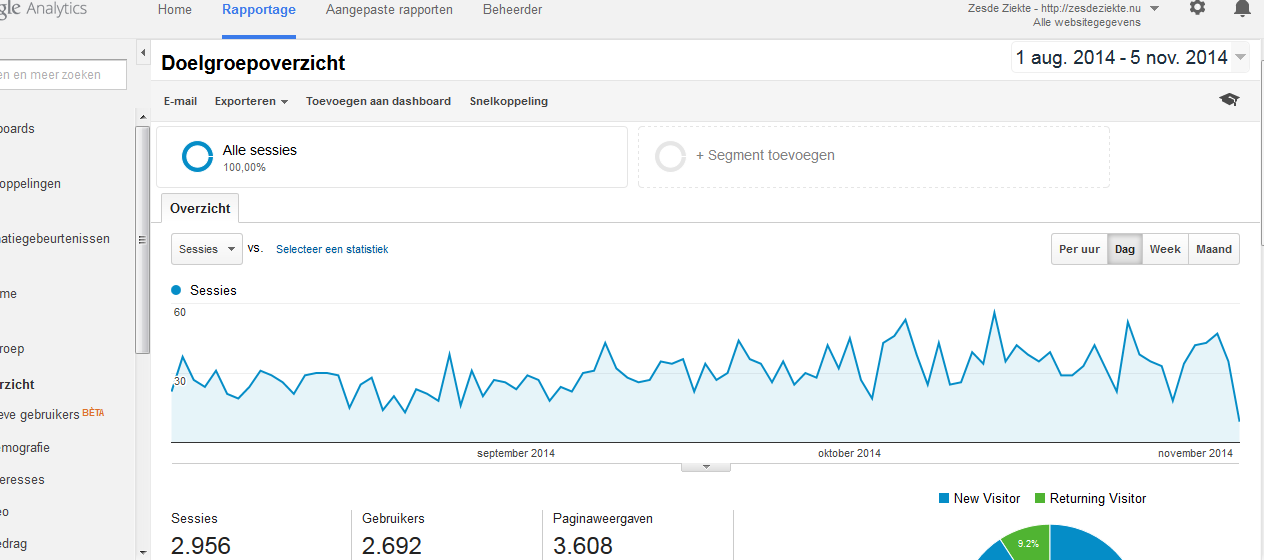Image resolution: width=1264 pixels, height=560 pixels.
Task: Click the oktober 2014 axis label
Action: tap(849, 453)
